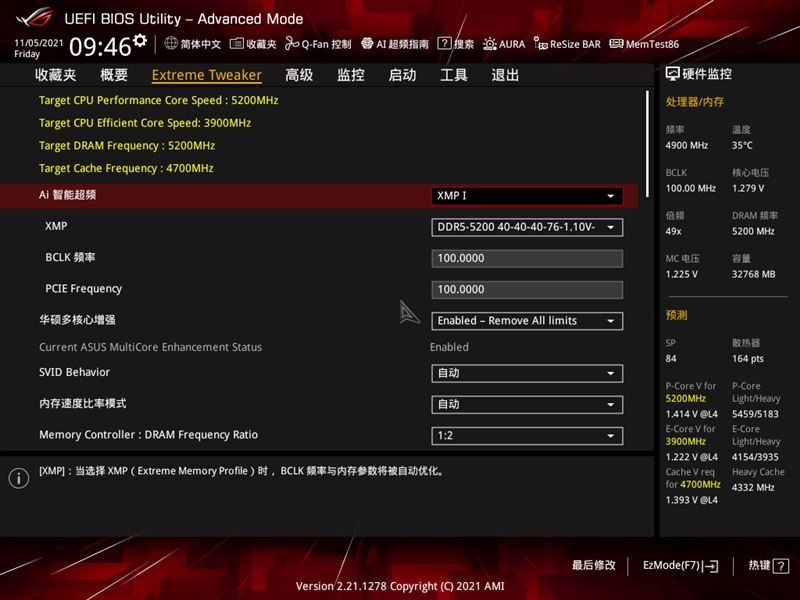Viewport: 800px width, 600px height.
Task: Click the 处理器/内存 section heading
Action: coord(694,102)
